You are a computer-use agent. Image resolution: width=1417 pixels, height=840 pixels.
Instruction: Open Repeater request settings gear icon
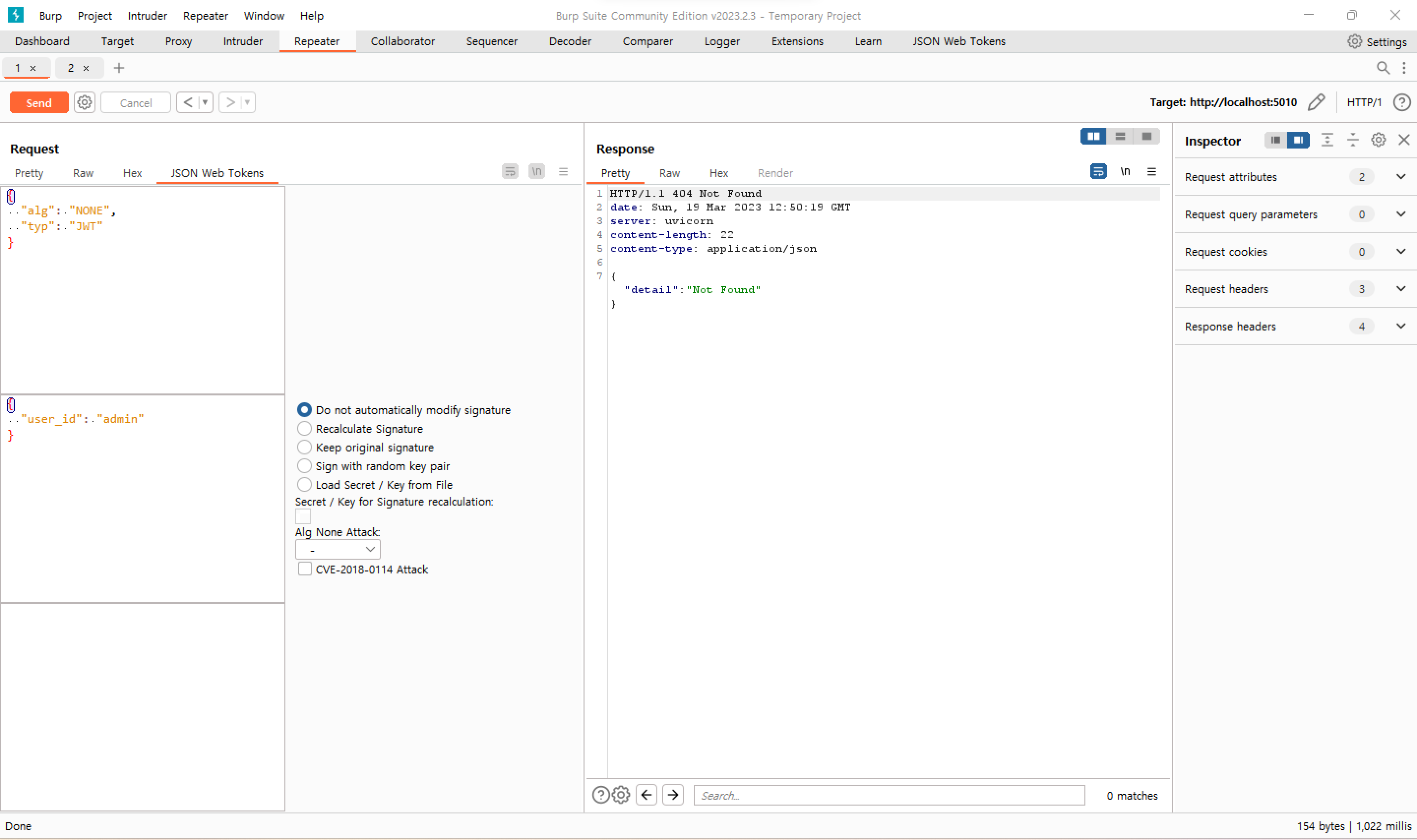point(84,102)
